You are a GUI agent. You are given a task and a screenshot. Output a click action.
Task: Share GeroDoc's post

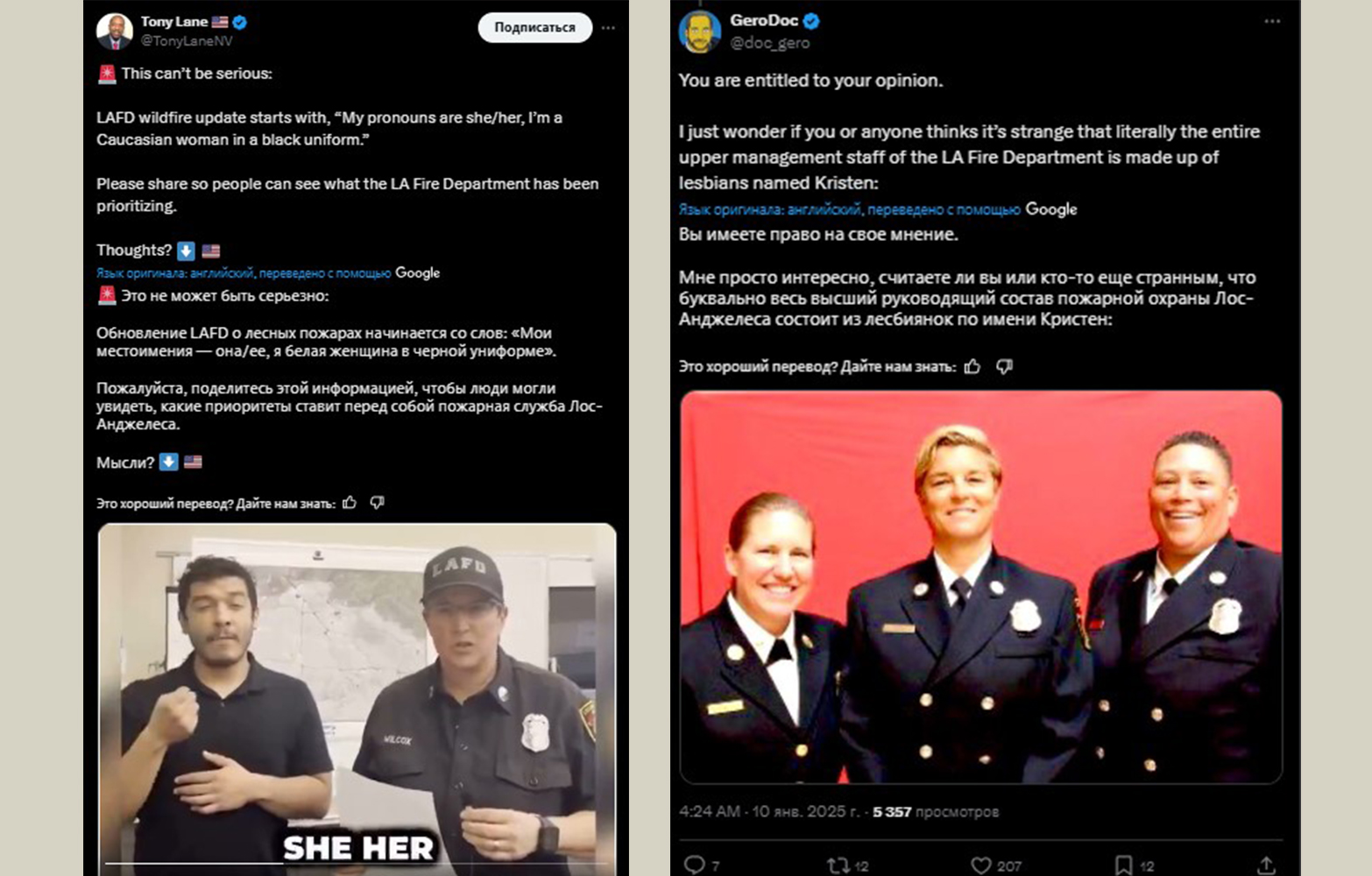(x=1266, y=865)
